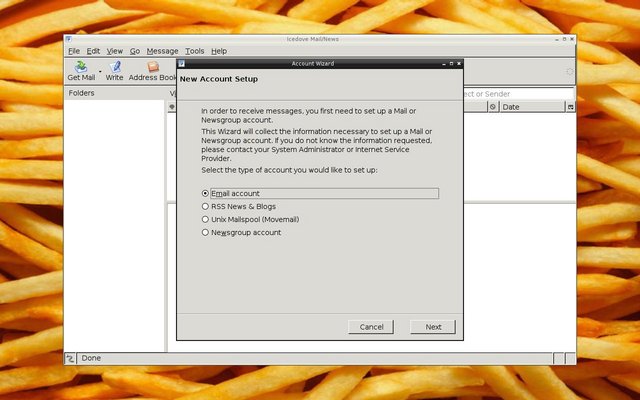Click the attachment column icon beside Date
Screen dimensions: 640x400
[x=492, y=107]
